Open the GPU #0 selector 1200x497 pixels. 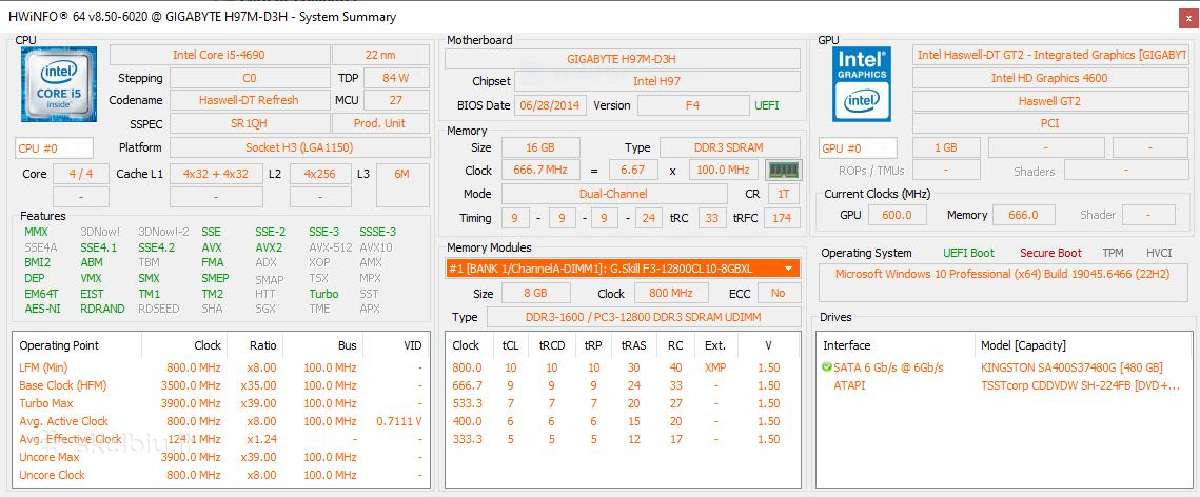pyautogui.click(x=858, y=148)
